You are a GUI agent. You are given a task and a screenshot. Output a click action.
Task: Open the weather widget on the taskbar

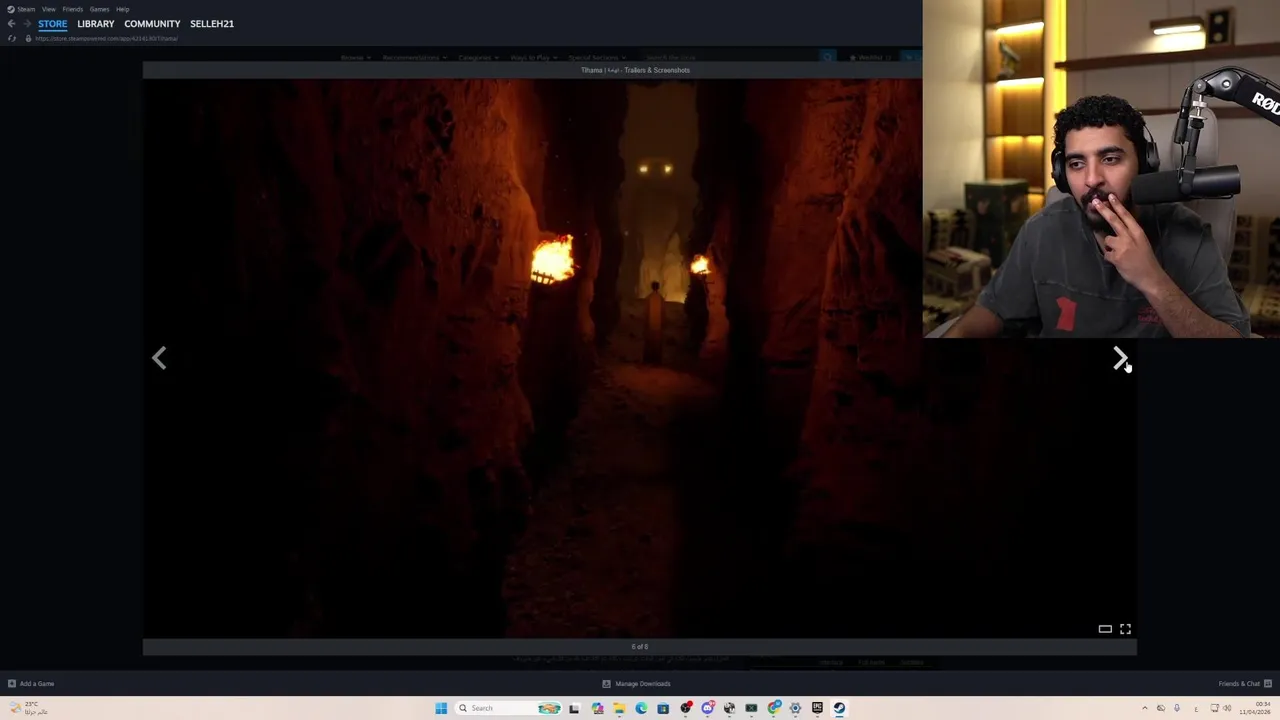(28, 708)
